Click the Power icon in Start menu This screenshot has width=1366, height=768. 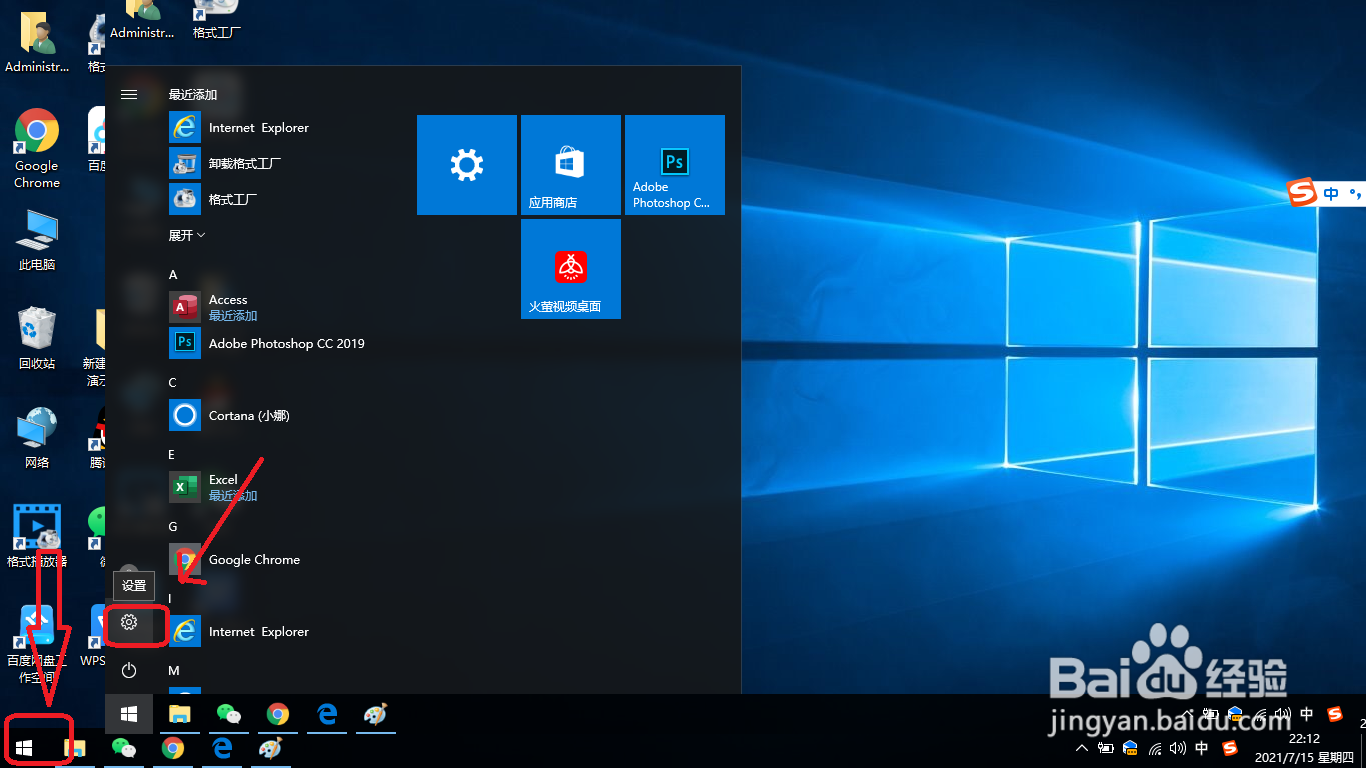129,670
